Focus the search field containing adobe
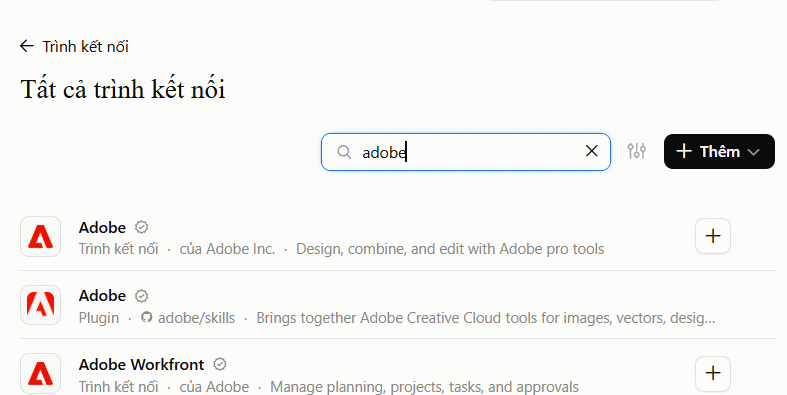 pyautogui.click(x=466, y=152)
